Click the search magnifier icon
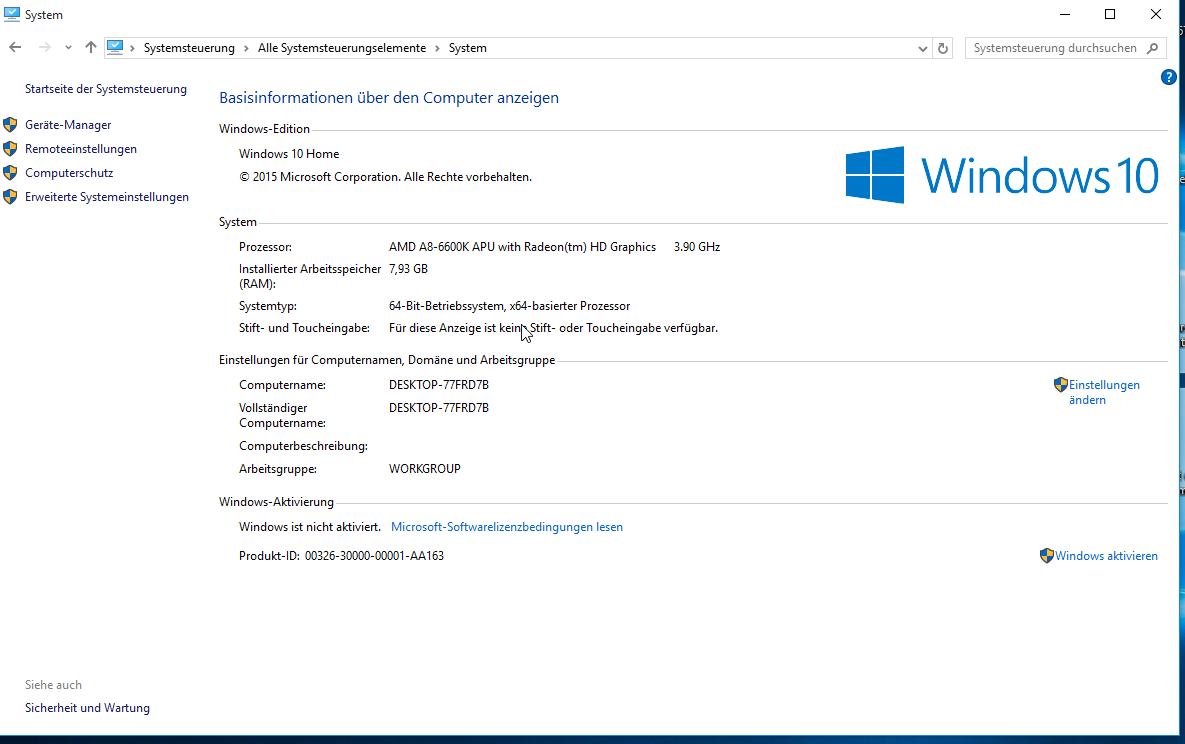The width and height of the screenshot is (1185, 744). click(x=1153, y=48)
